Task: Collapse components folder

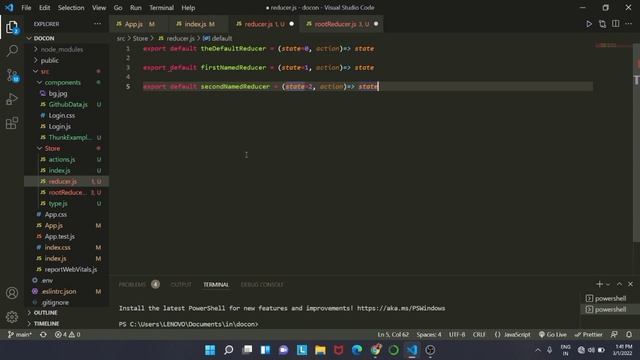Action: point(62,82)
